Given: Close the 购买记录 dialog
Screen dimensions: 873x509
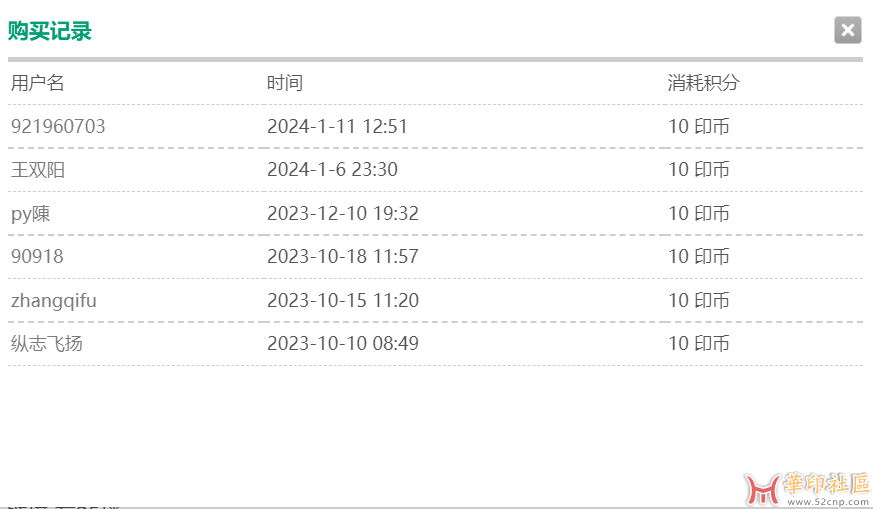Looking at the screenshot, I should tap(847, 30).
